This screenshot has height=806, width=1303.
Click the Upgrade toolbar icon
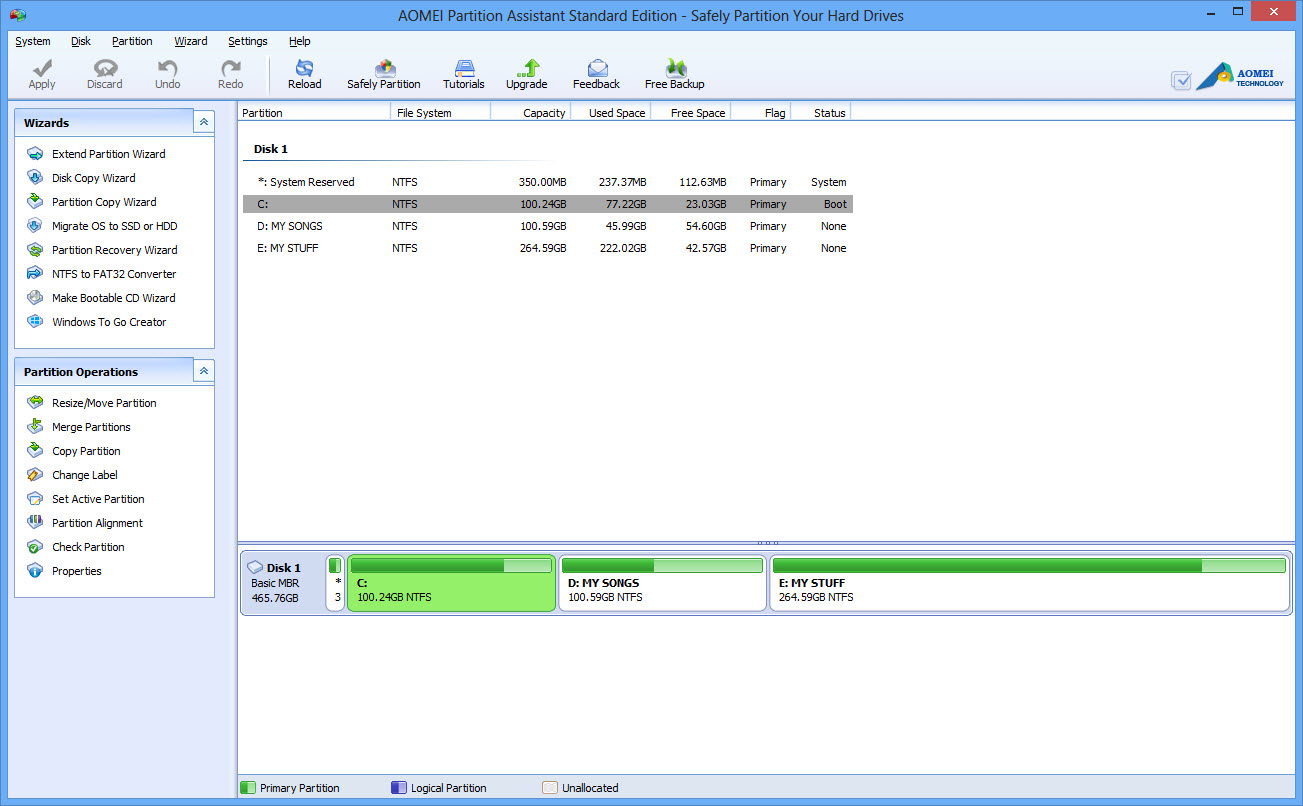coord(526,69)
